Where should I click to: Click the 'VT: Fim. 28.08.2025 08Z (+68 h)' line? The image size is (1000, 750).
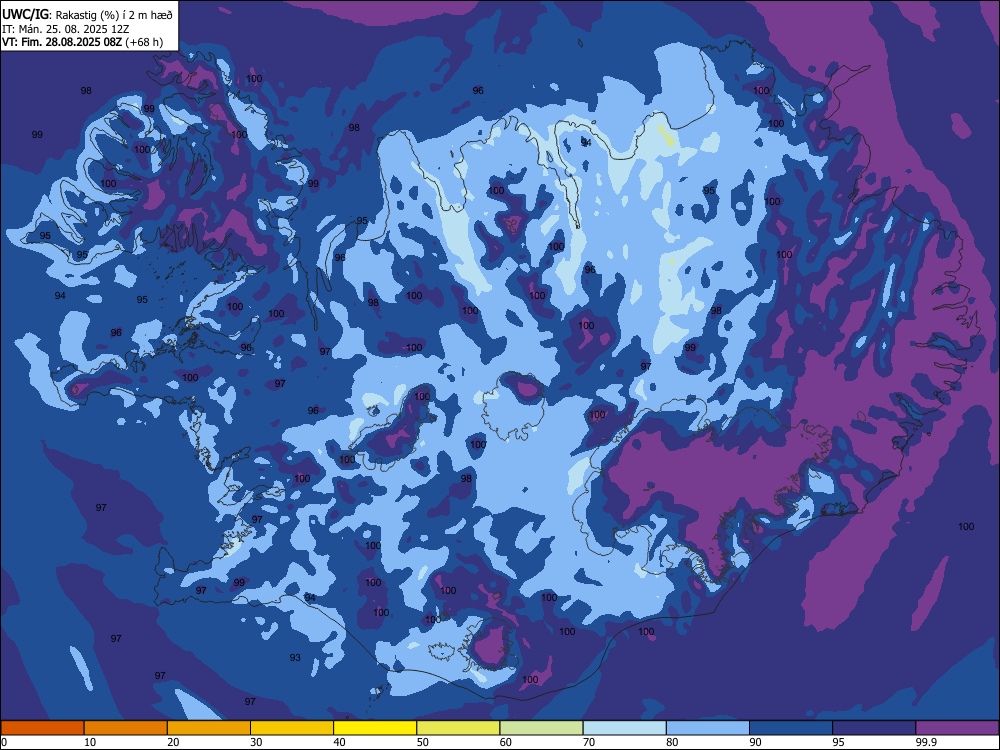point(82,43)
